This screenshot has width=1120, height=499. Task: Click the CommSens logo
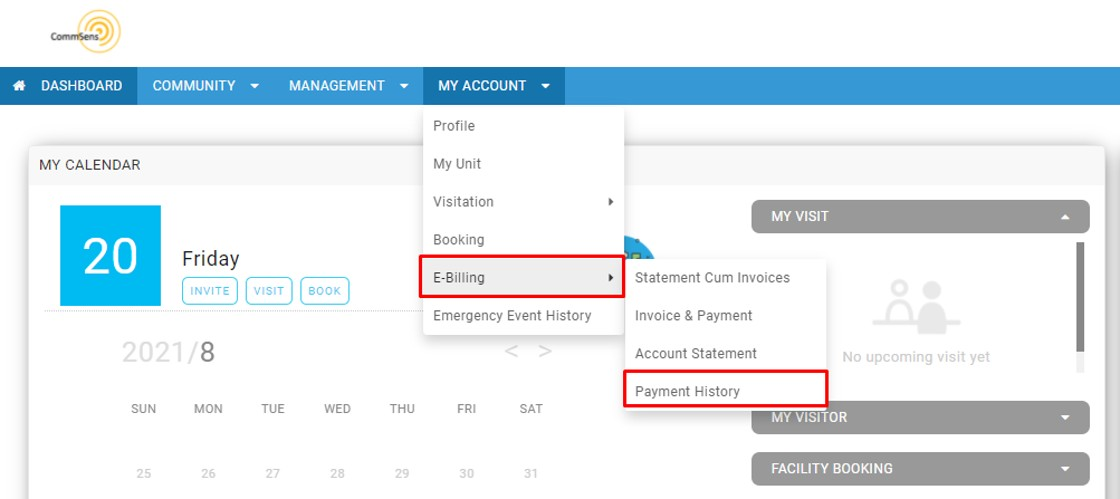[86, 31]
